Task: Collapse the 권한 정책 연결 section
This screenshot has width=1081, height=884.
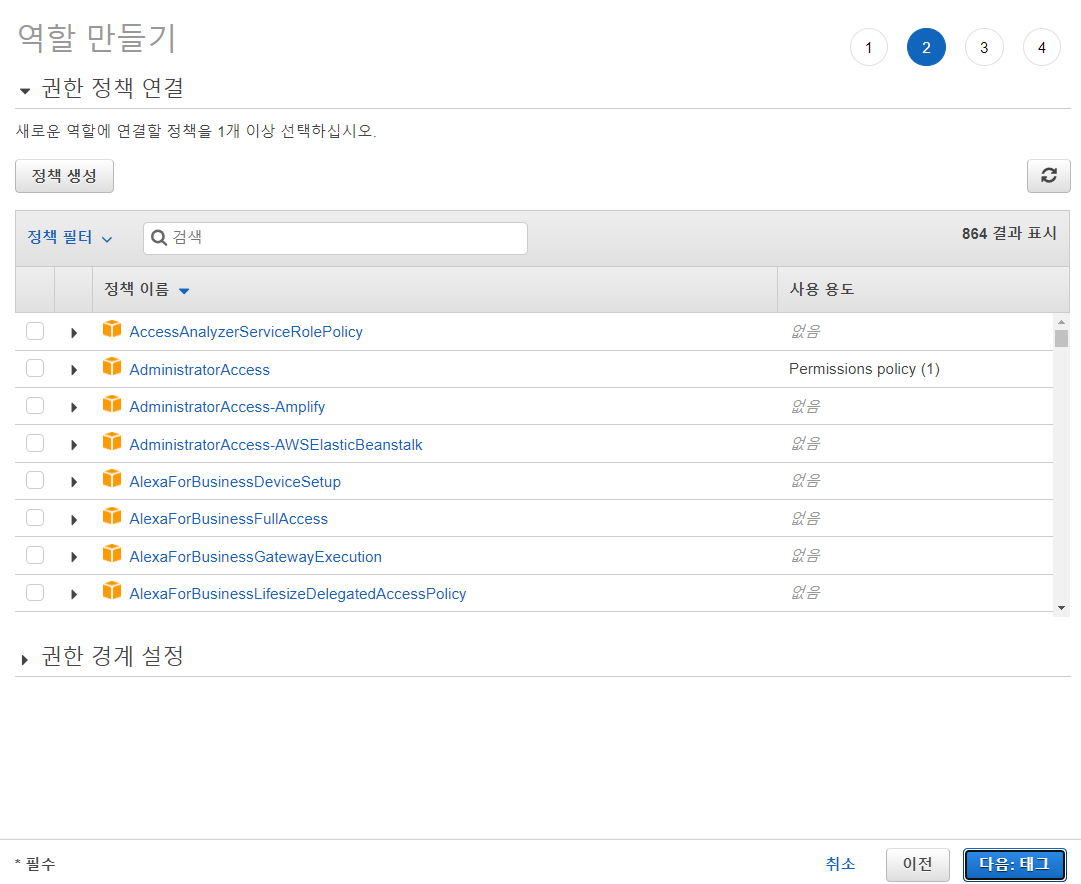Action: (25, 90)
